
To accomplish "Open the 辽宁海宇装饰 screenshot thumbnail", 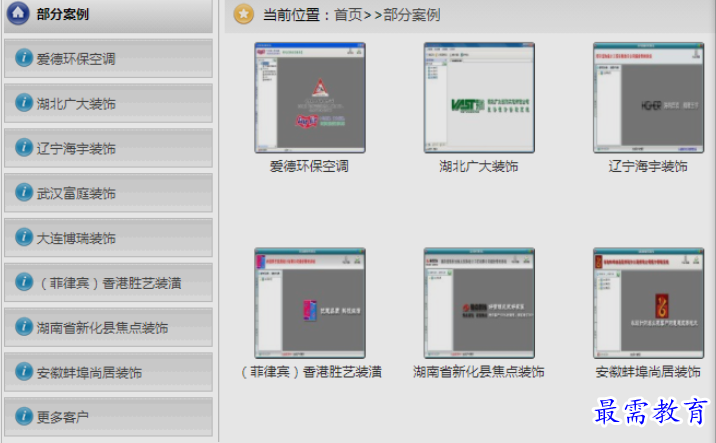I will 648,98.
